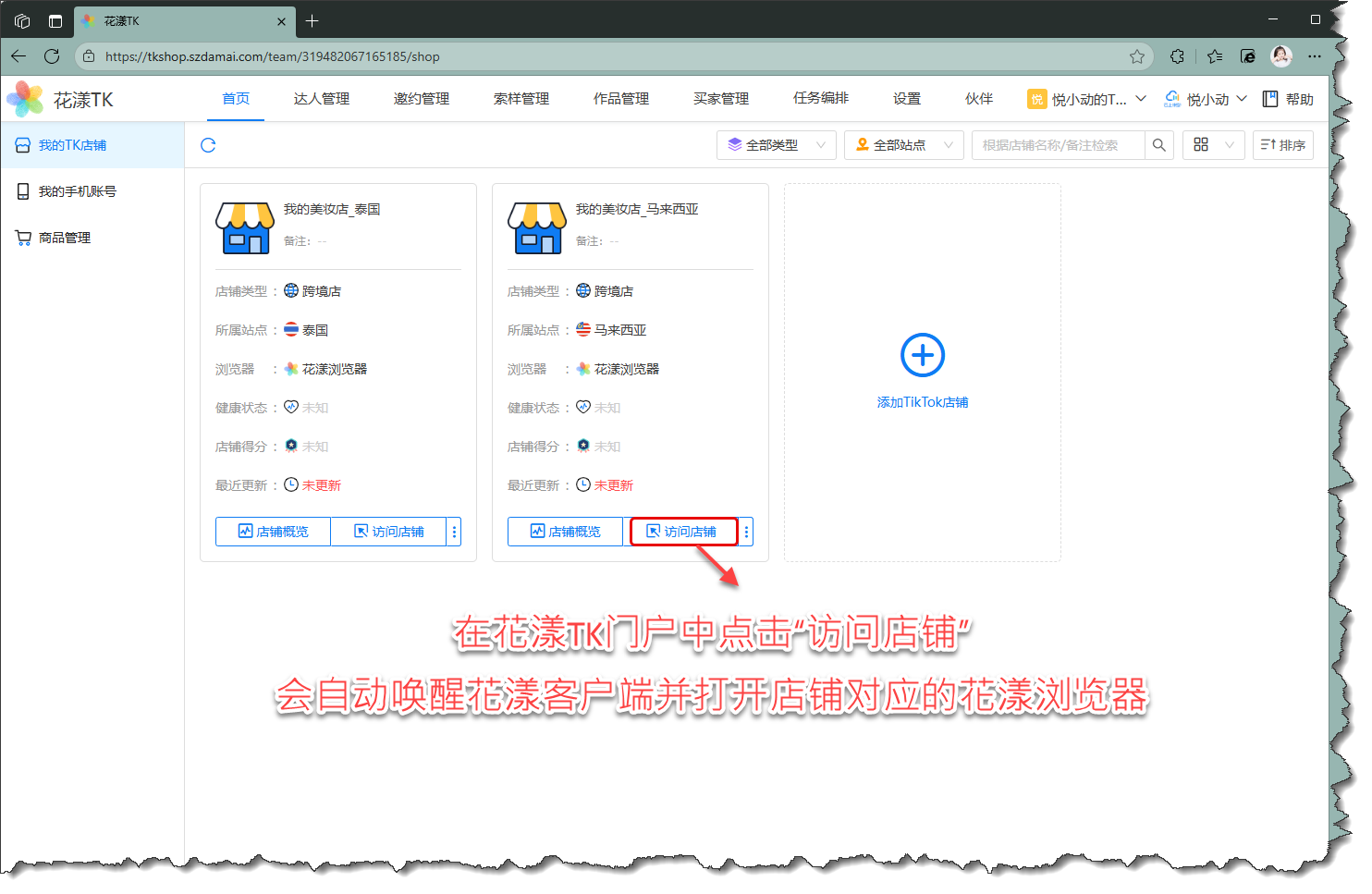This screenshot has width=1372, height=894.
Task: Expand the 悦小动 user dropdown
Action: pyautogui.click(x=1207, y=99)
